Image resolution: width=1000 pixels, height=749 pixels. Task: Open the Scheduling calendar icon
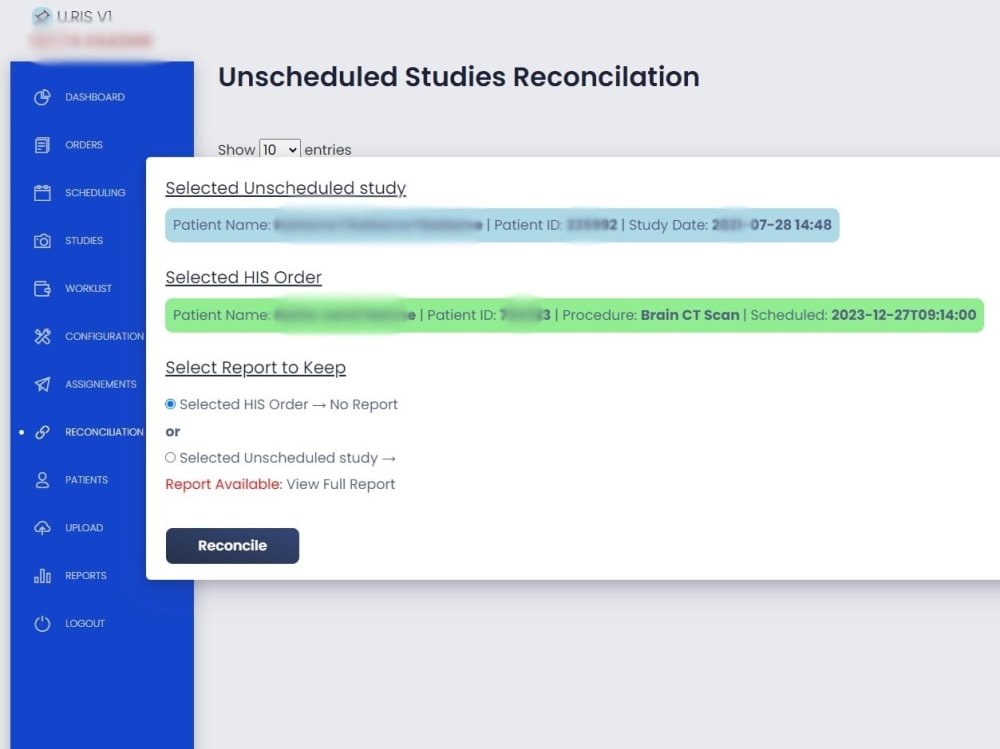(42, 193)
